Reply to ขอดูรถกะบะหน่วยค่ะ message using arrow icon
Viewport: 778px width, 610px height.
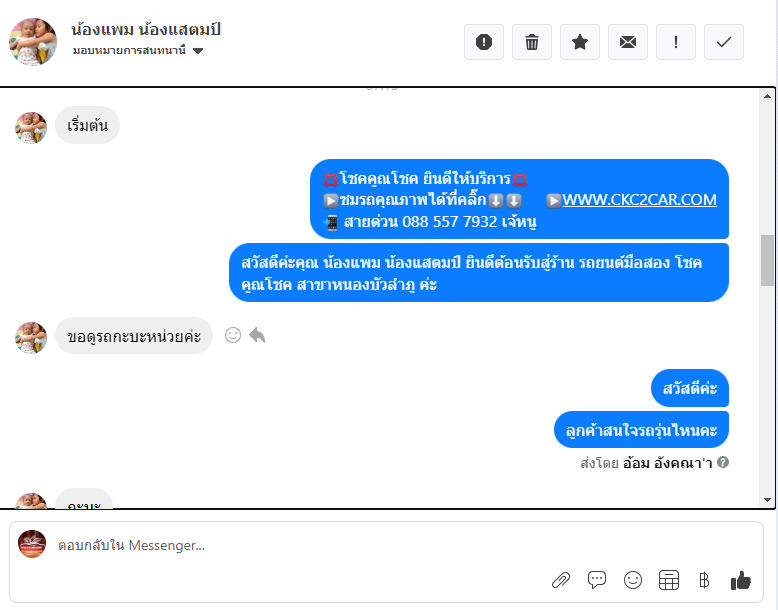tap(257, 335)
